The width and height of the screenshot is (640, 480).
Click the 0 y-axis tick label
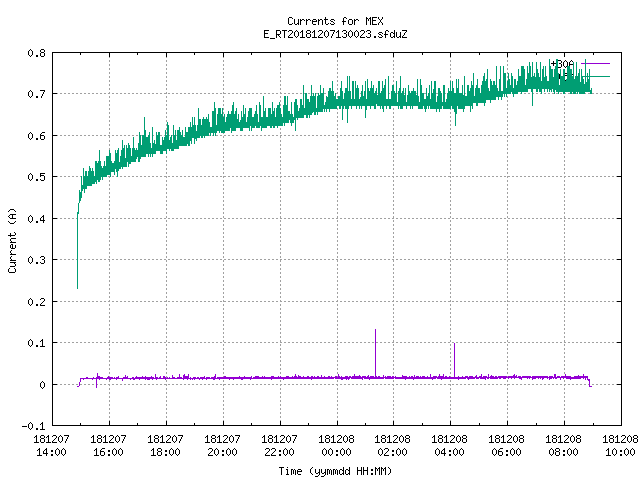[x=42, y=385]
